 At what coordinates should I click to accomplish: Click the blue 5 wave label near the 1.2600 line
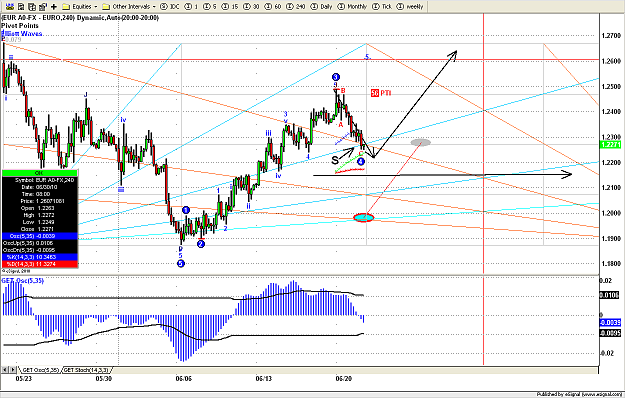tap(368, 57)
